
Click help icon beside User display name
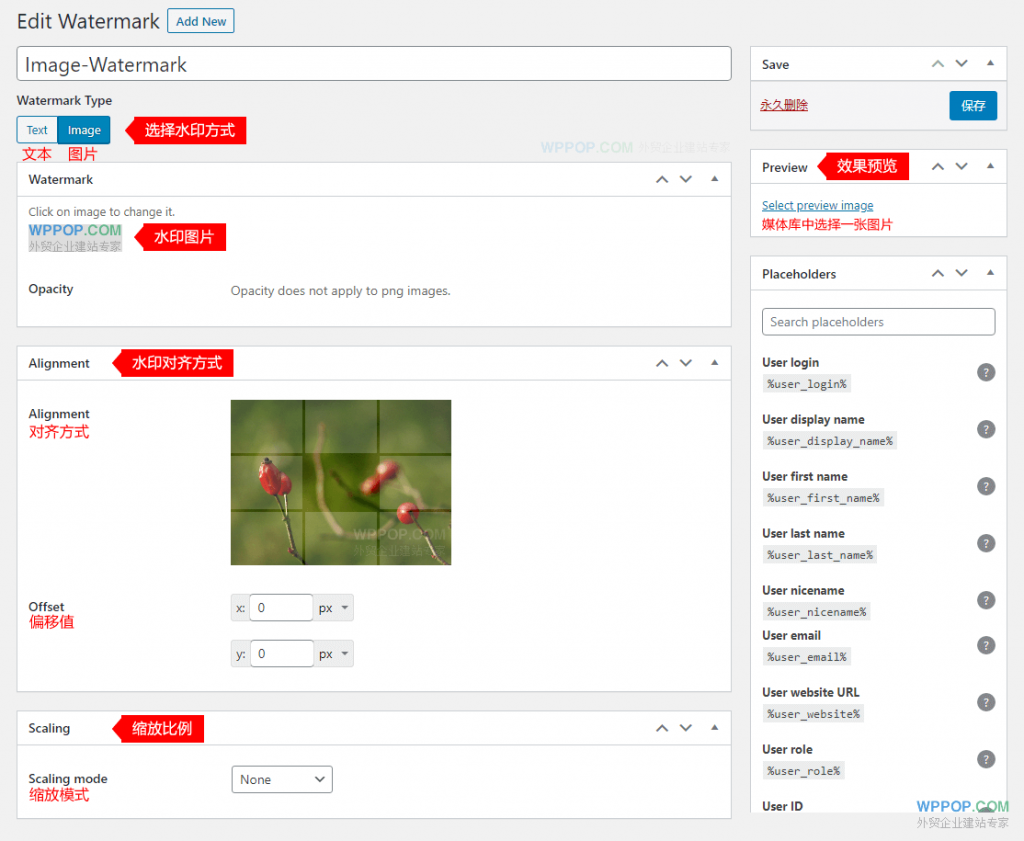click(986, 429)
